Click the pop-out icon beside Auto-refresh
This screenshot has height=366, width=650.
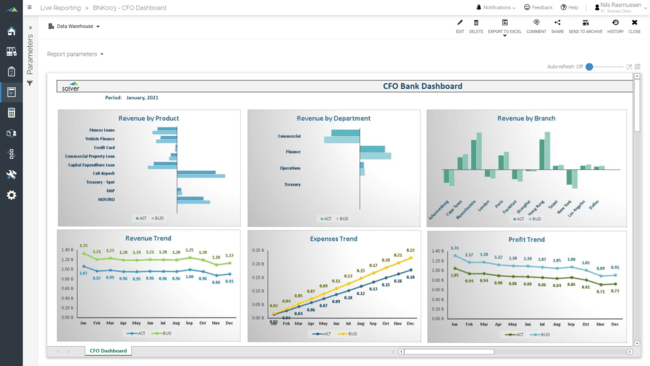click(x=629, y=67)
